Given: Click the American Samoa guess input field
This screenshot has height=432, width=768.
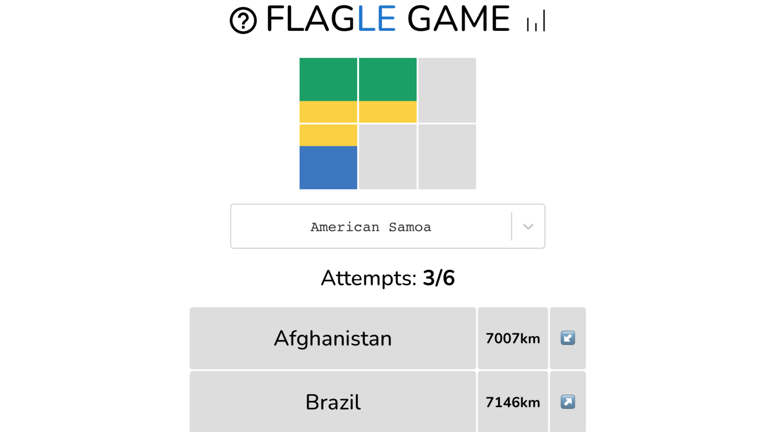Looking at the screenshot, I should [371, 227].
